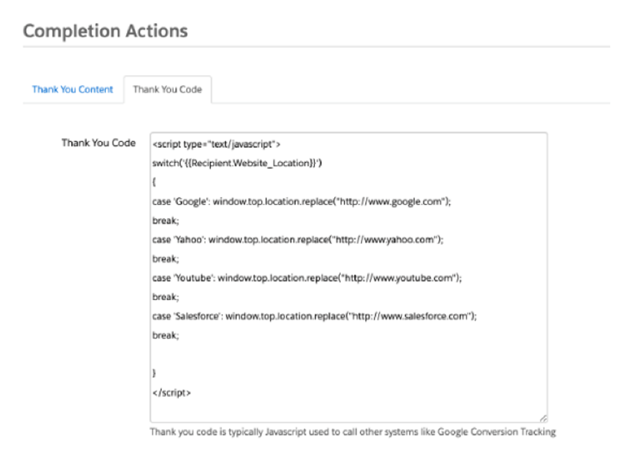
Task: Switch to the Thank You Content tab
Action: pos(72,89)
